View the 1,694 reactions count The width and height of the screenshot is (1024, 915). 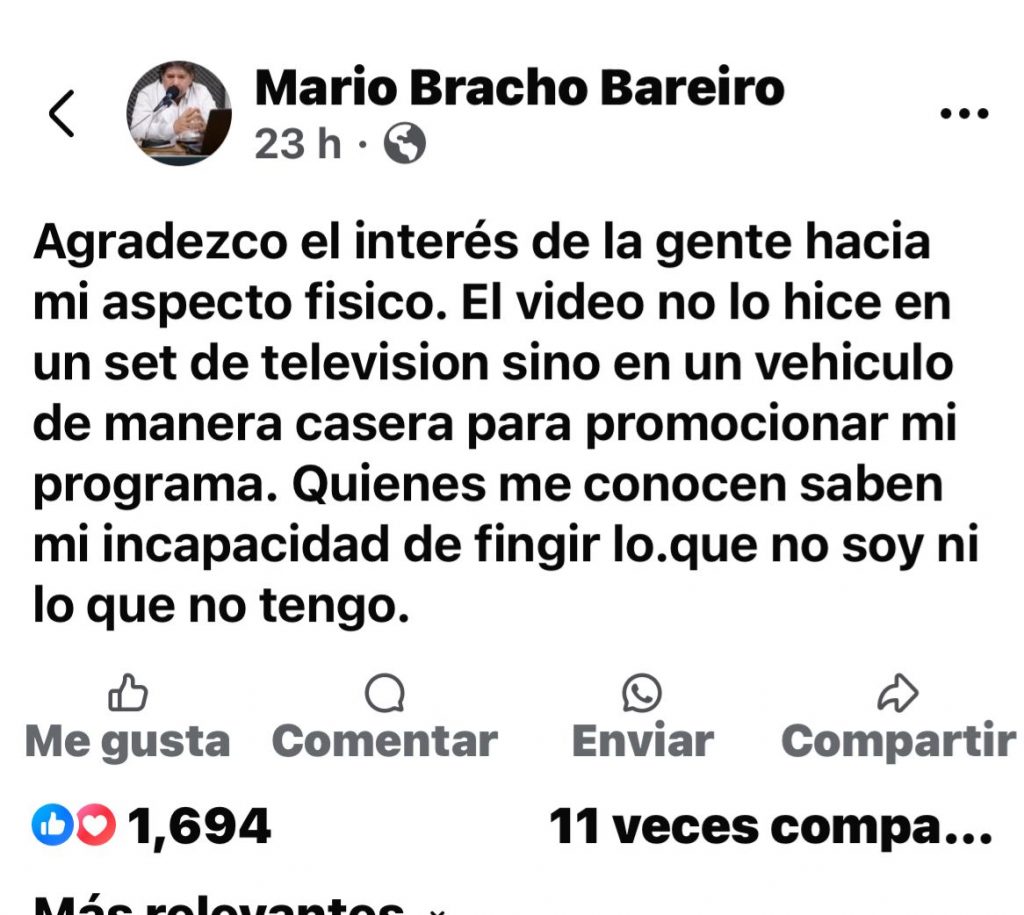[x=199, y=826]
